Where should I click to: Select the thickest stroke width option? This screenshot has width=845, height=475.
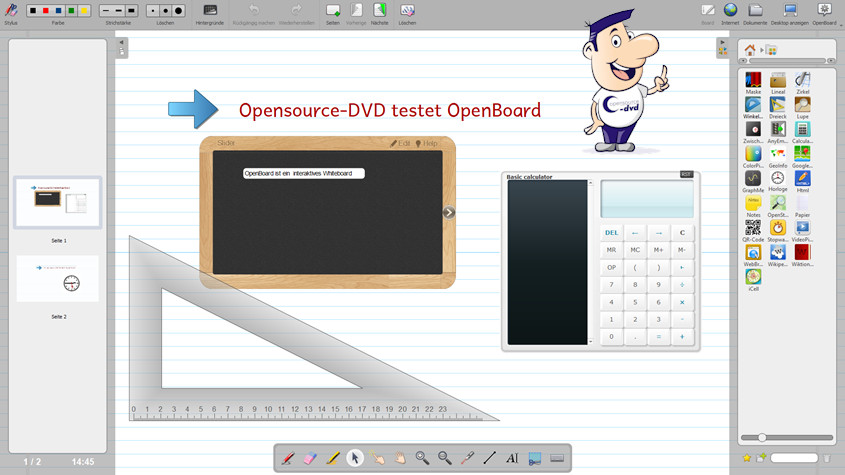coord(131,11)
